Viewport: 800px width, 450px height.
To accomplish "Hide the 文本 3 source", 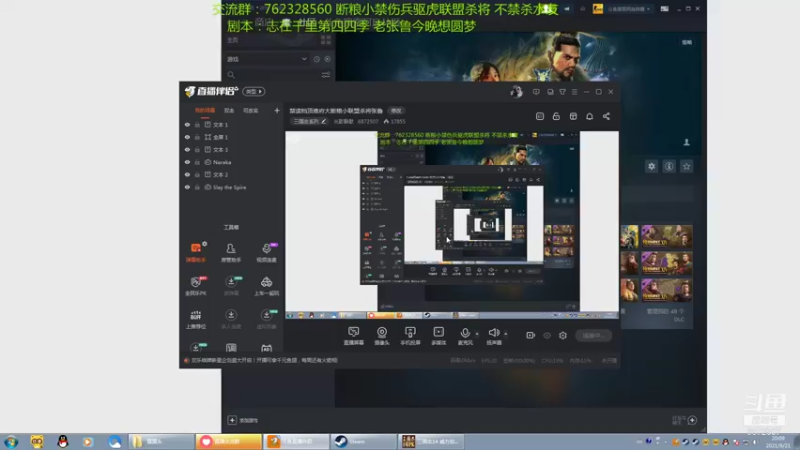I will pos(187,149).
